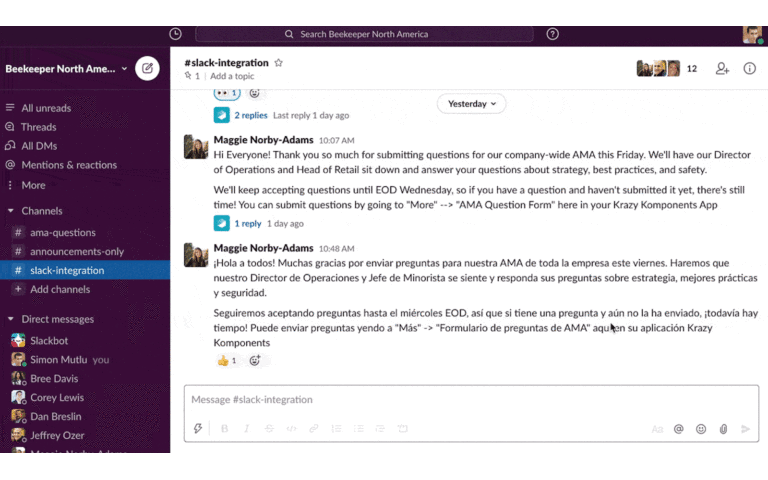The height and width of the screenshot is (480, 768).
Task: Toggle the thumbs up reaction
Action: (x=227, y=361)
